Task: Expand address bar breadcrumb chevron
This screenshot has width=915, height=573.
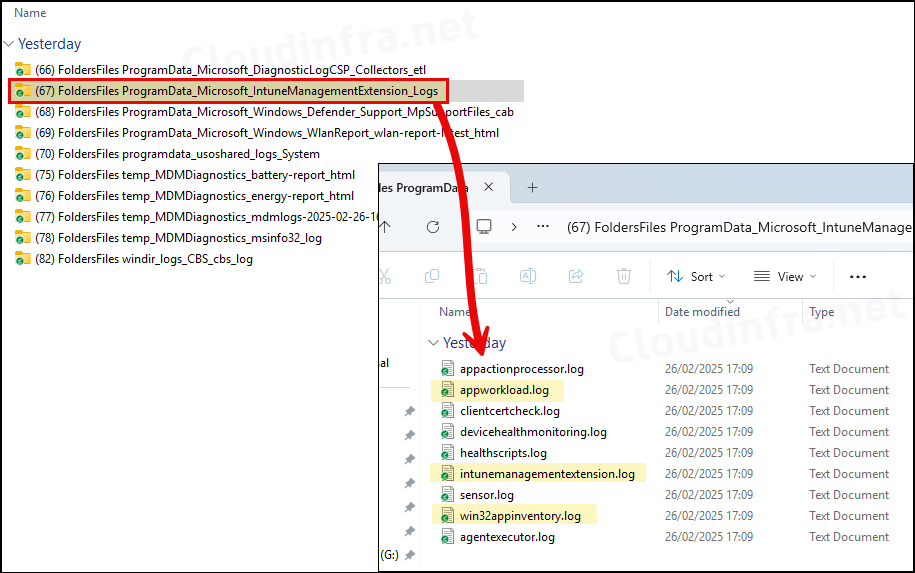Action: 514,227
